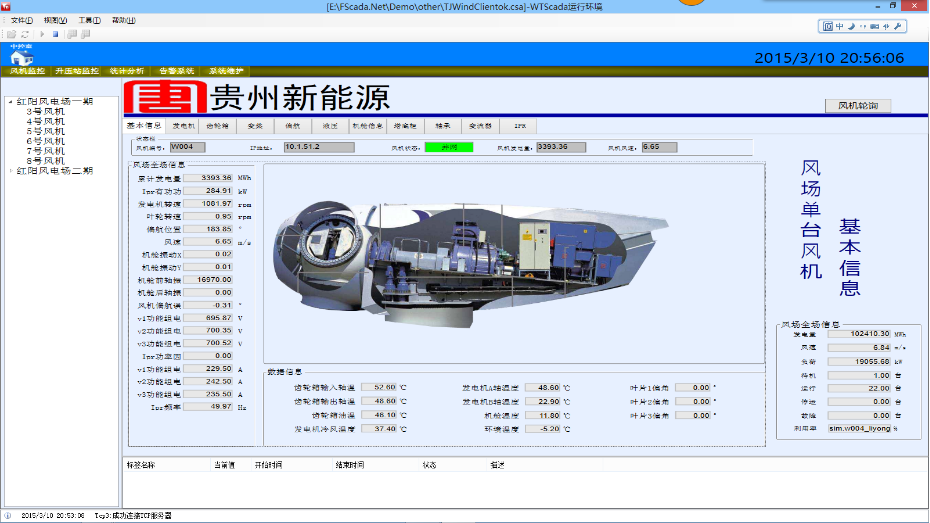Switch to 告警系统 navigation tab
This screenshot has height=523, width=930.
(x=176, y=71)
